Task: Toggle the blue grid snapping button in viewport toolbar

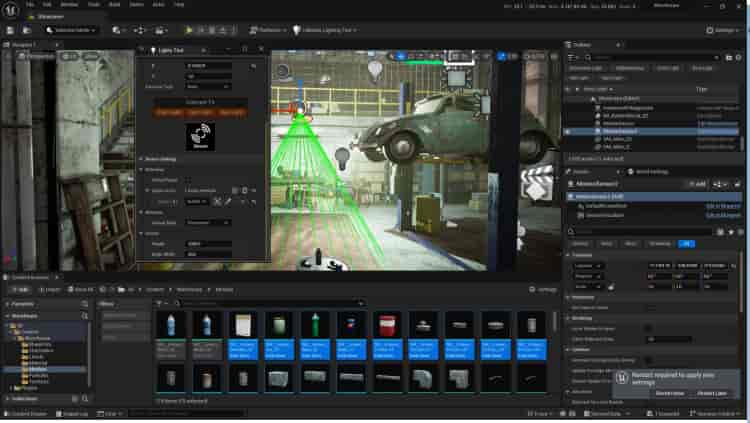Action: (501, 56)
